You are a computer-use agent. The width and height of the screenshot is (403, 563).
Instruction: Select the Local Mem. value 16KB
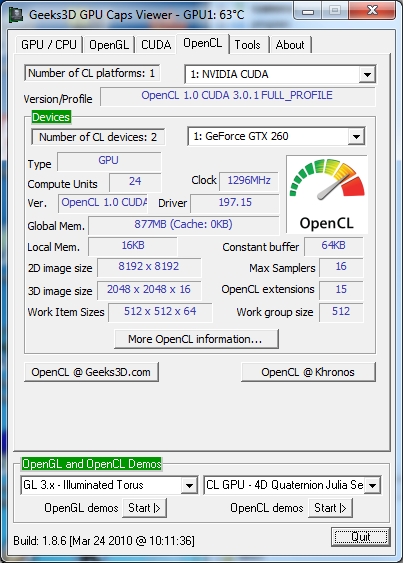pos(133,246)
